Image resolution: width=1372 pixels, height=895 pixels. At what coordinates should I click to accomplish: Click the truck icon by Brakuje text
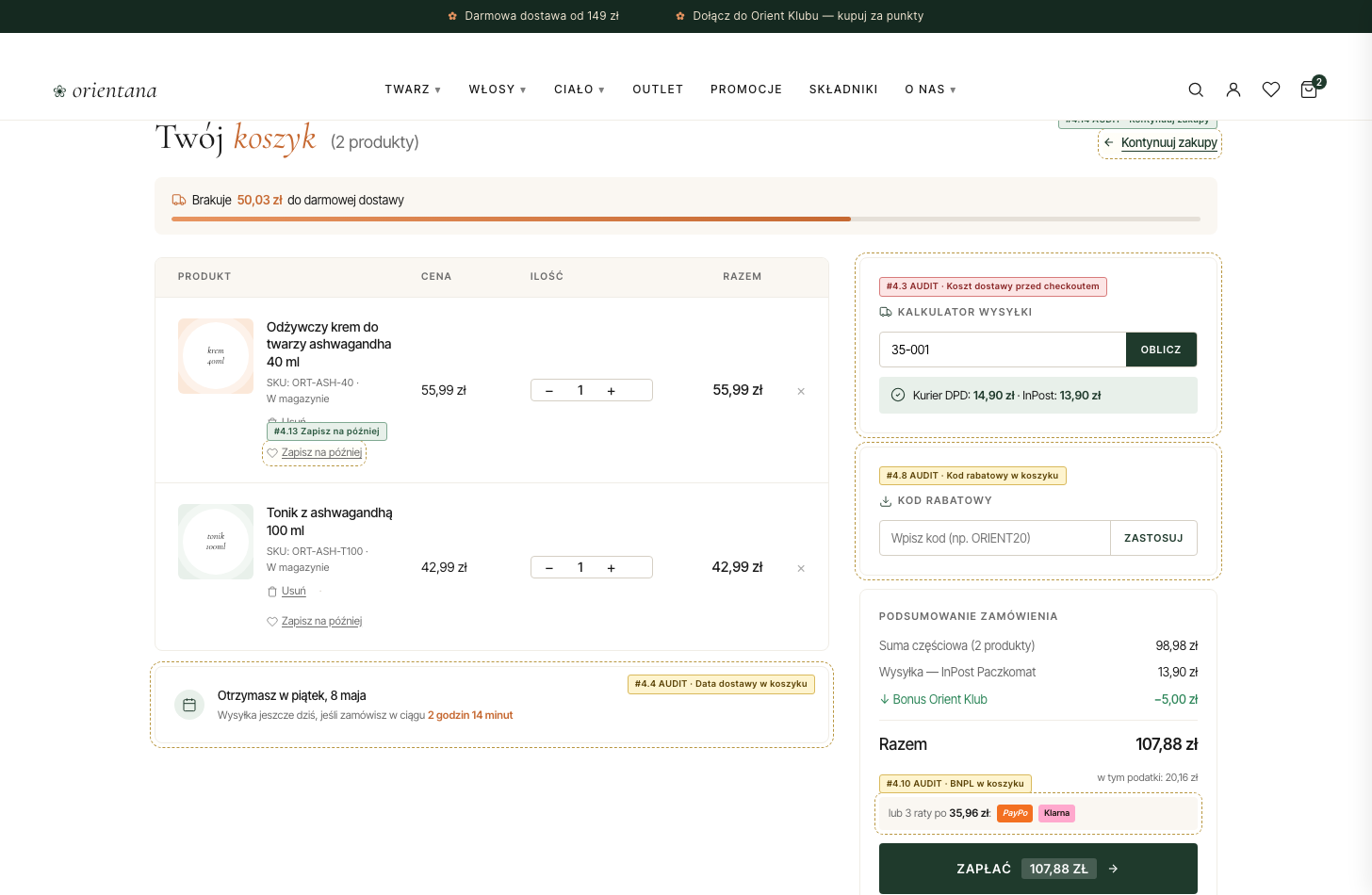pos(179,200)
